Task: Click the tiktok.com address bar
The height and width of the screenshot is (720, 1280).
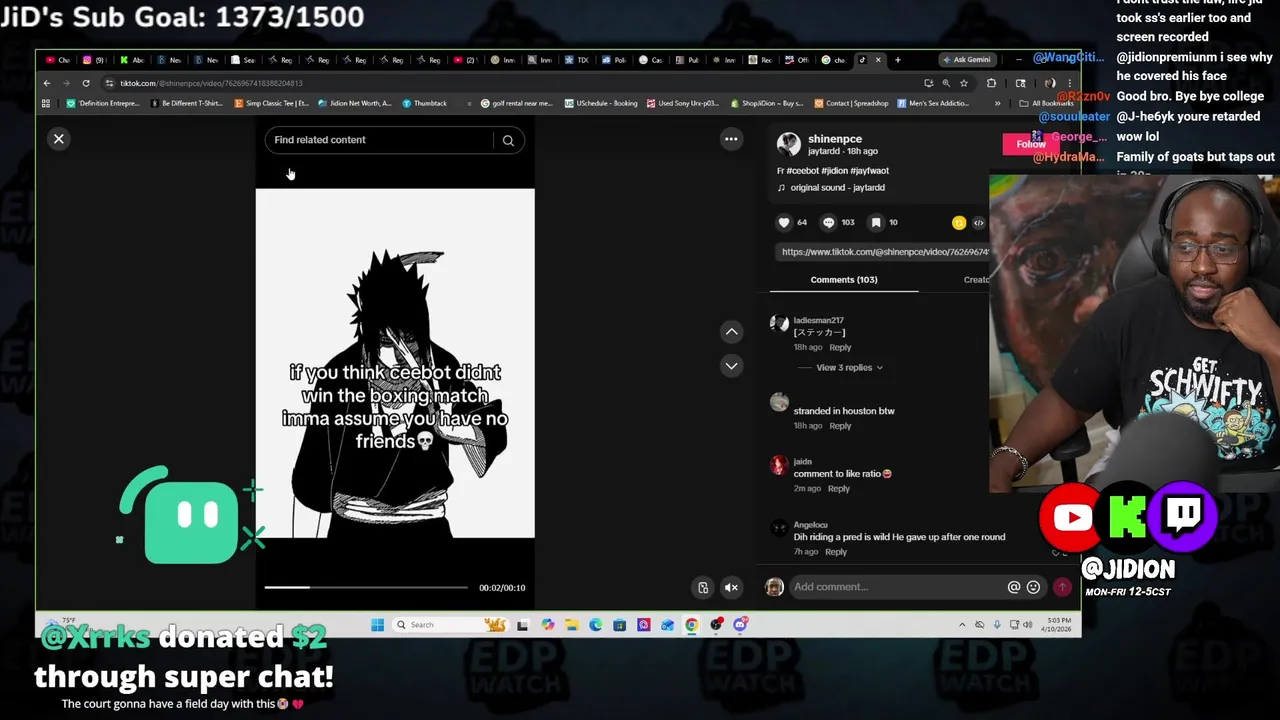Action: (510, 84)
